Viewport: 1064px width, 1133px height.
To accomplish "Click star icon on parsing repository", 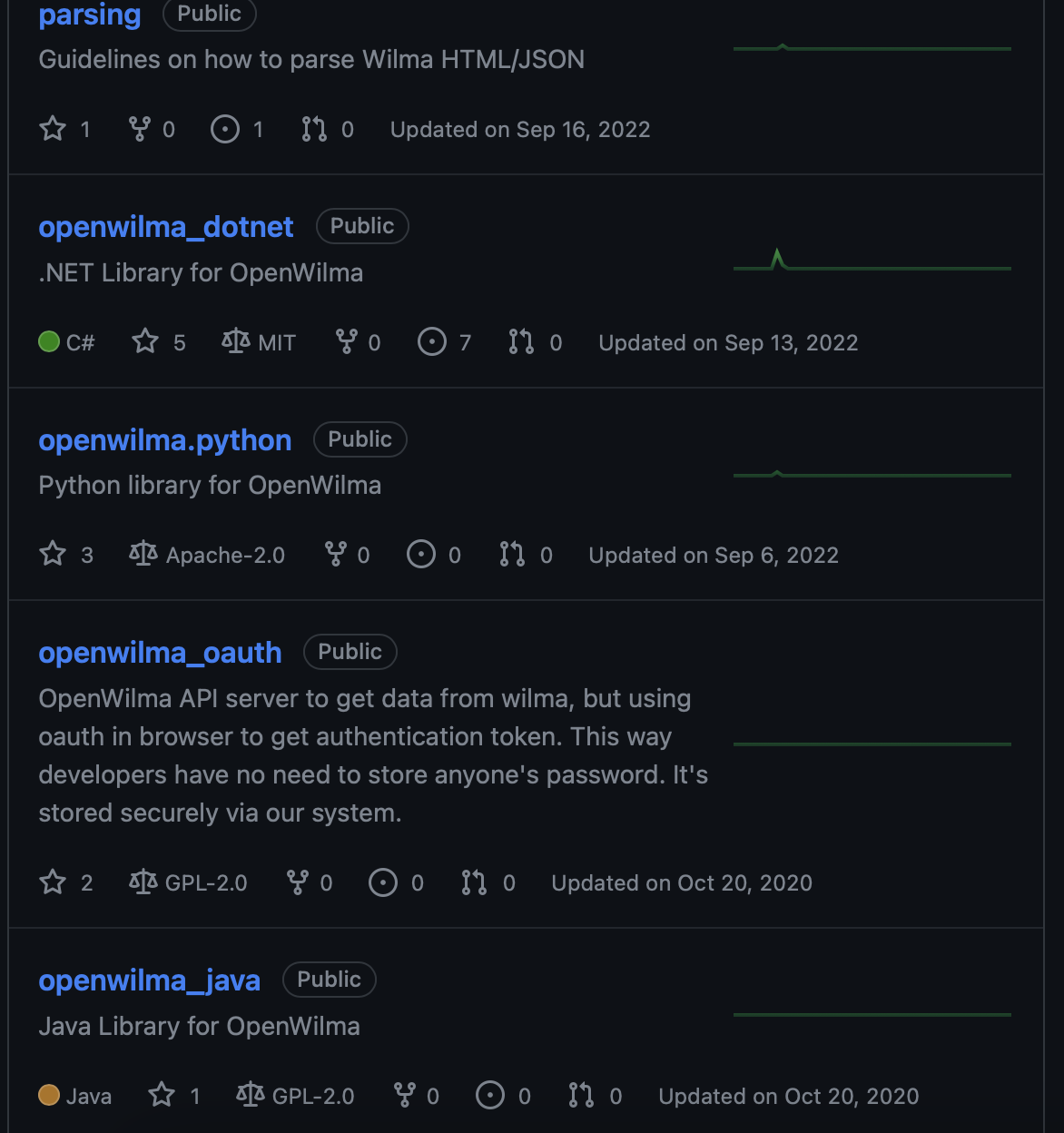I will pyautogui.click(x=53, y=129).
